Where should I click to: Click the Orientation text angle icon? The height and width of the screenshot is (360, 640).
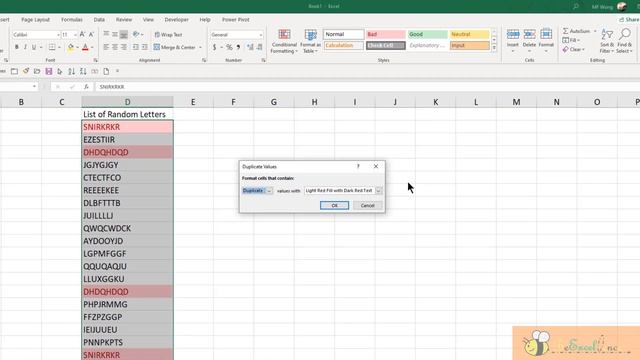tap(136, 34)
